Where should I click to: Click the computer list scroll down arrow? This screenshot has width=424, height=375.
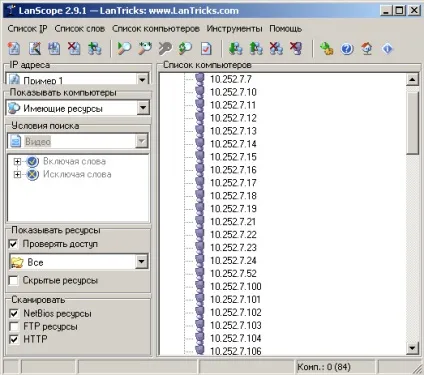pyautogui.click(x=413, y=348)
